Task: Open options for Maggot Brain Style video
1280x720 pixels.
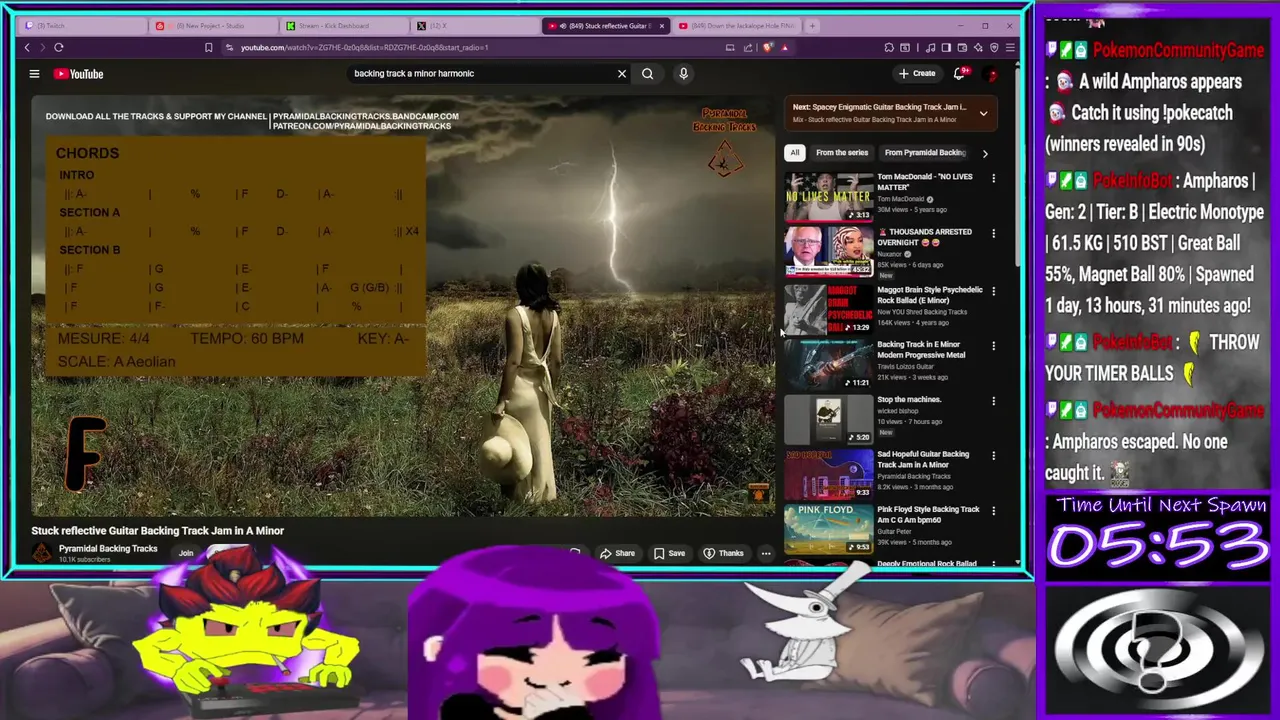Action: click(x=993, y=291)
